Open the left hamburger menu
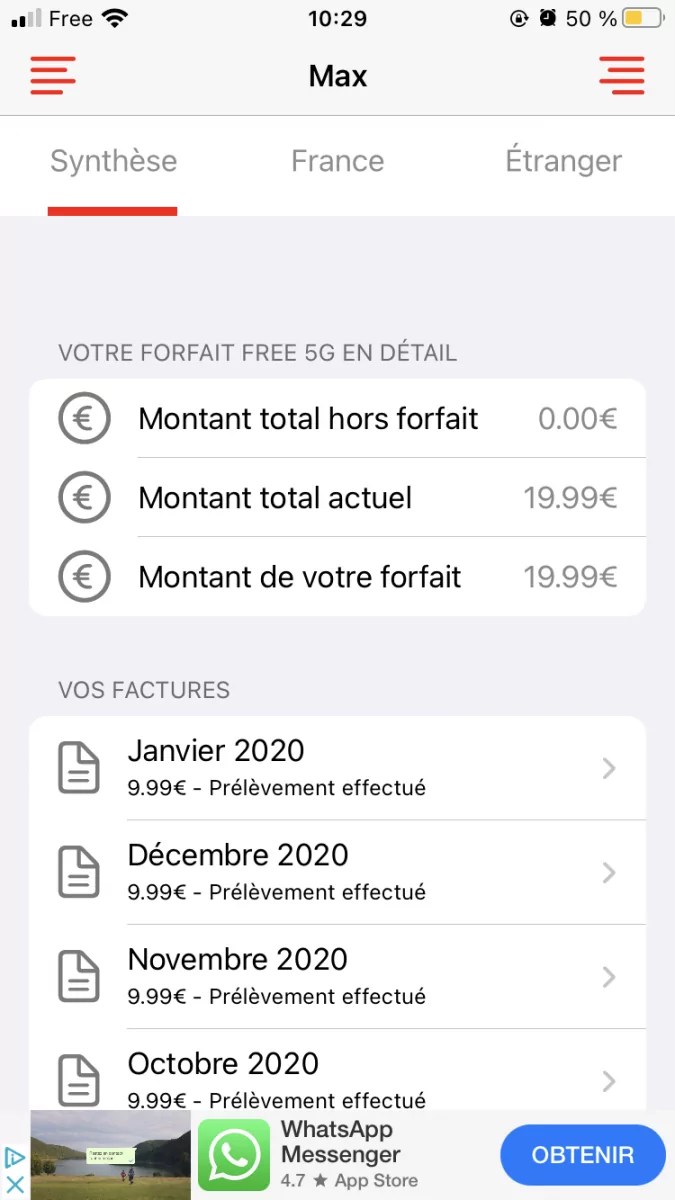 pos(52,75)
